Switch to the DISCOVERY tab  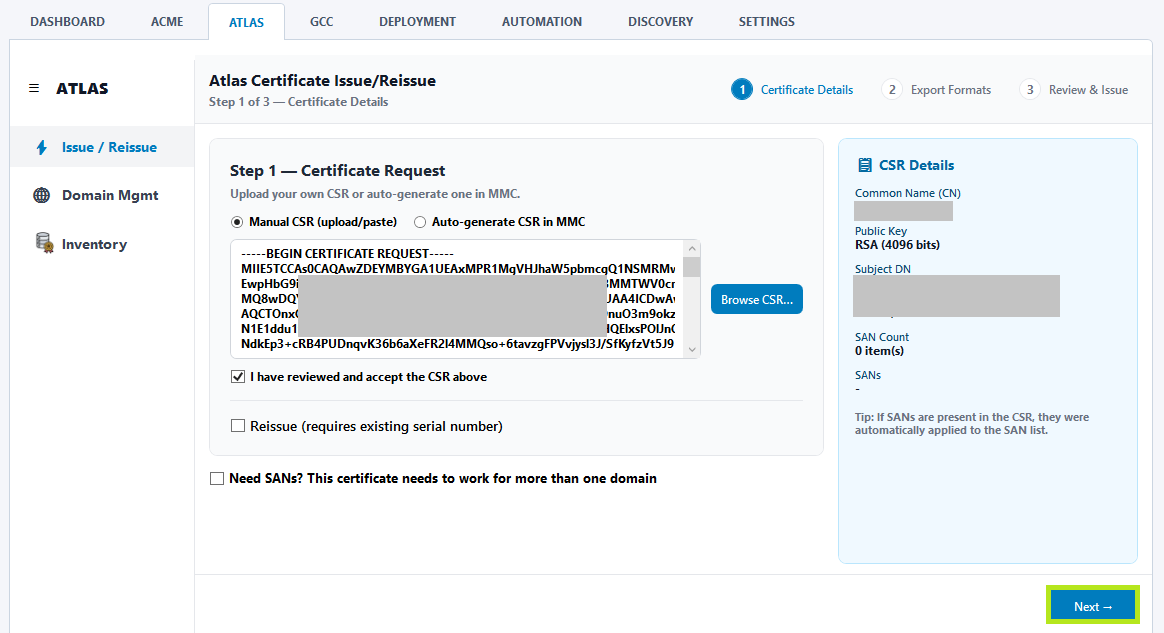[x=661, y=22]
